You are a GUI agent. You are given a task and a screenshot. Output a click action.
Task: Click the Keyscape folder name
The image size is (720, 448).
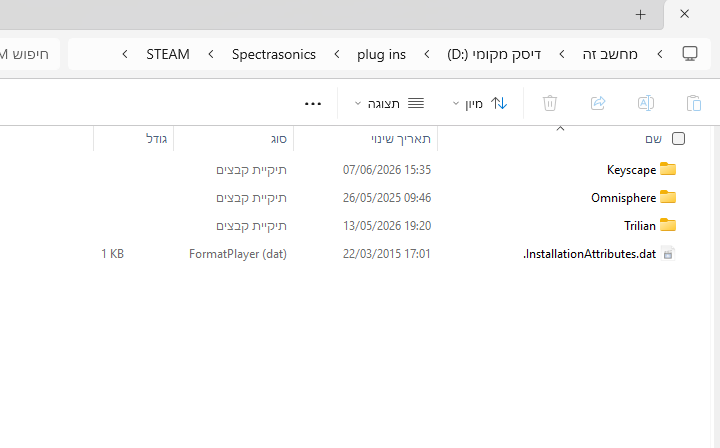(631, 170)
